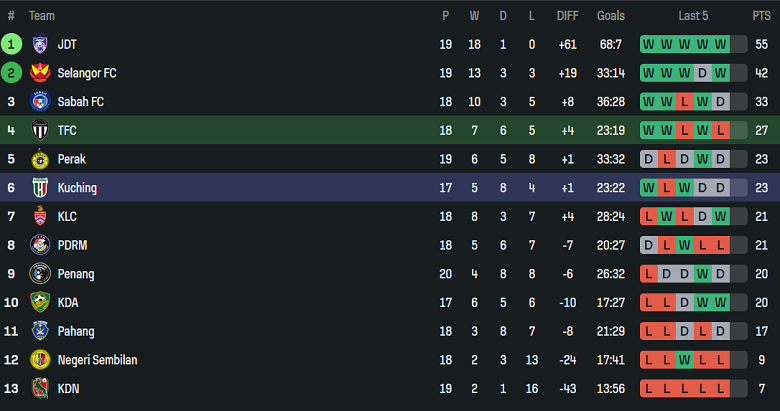Image resolution: width=780 pixels, height=411 pixels.
Task: Open the KDA team name link
Action: 69,303
